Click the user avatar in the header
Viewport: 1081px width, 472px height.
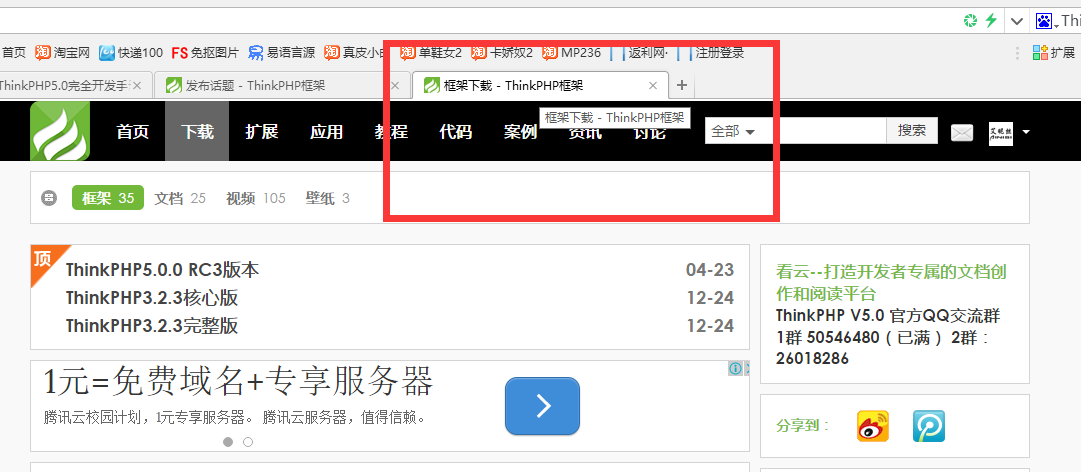tap(1000, 133)
